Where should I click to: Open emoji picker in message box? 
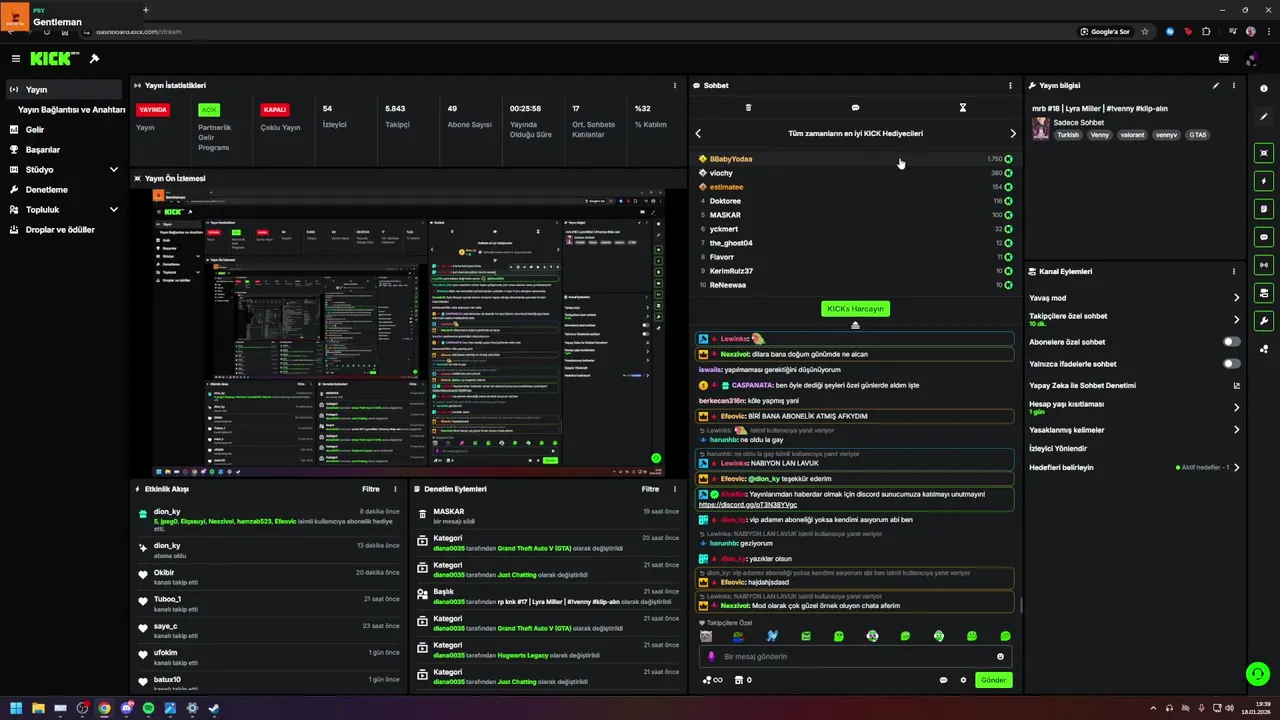[x=1000, y=657]
